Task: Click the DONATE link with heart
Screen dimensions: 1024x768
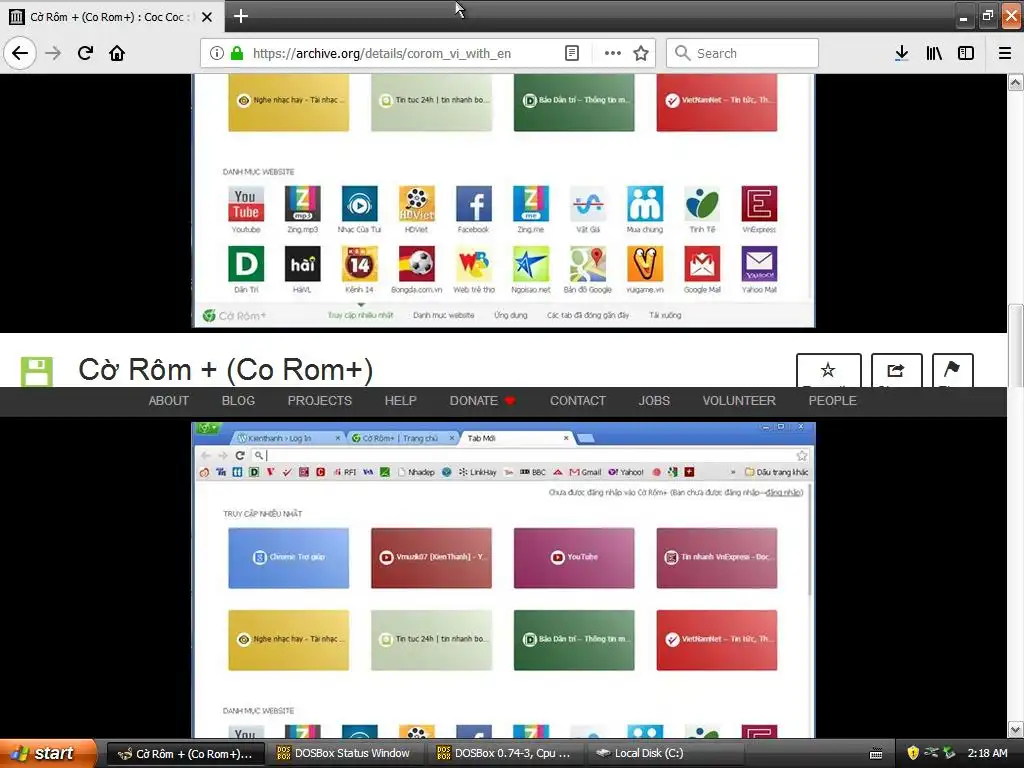Action: pyautogui.click(x=483, y=400)
